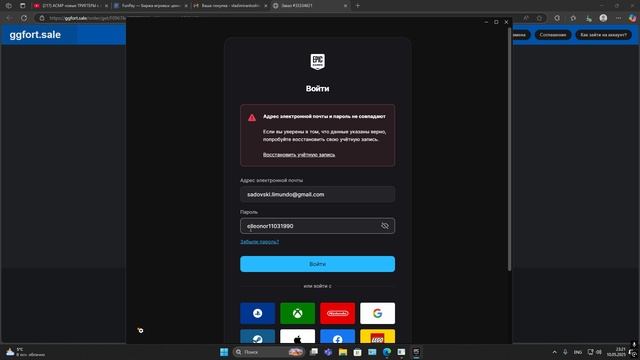Sign in with the PlayStation button

(x=258, y=313)
